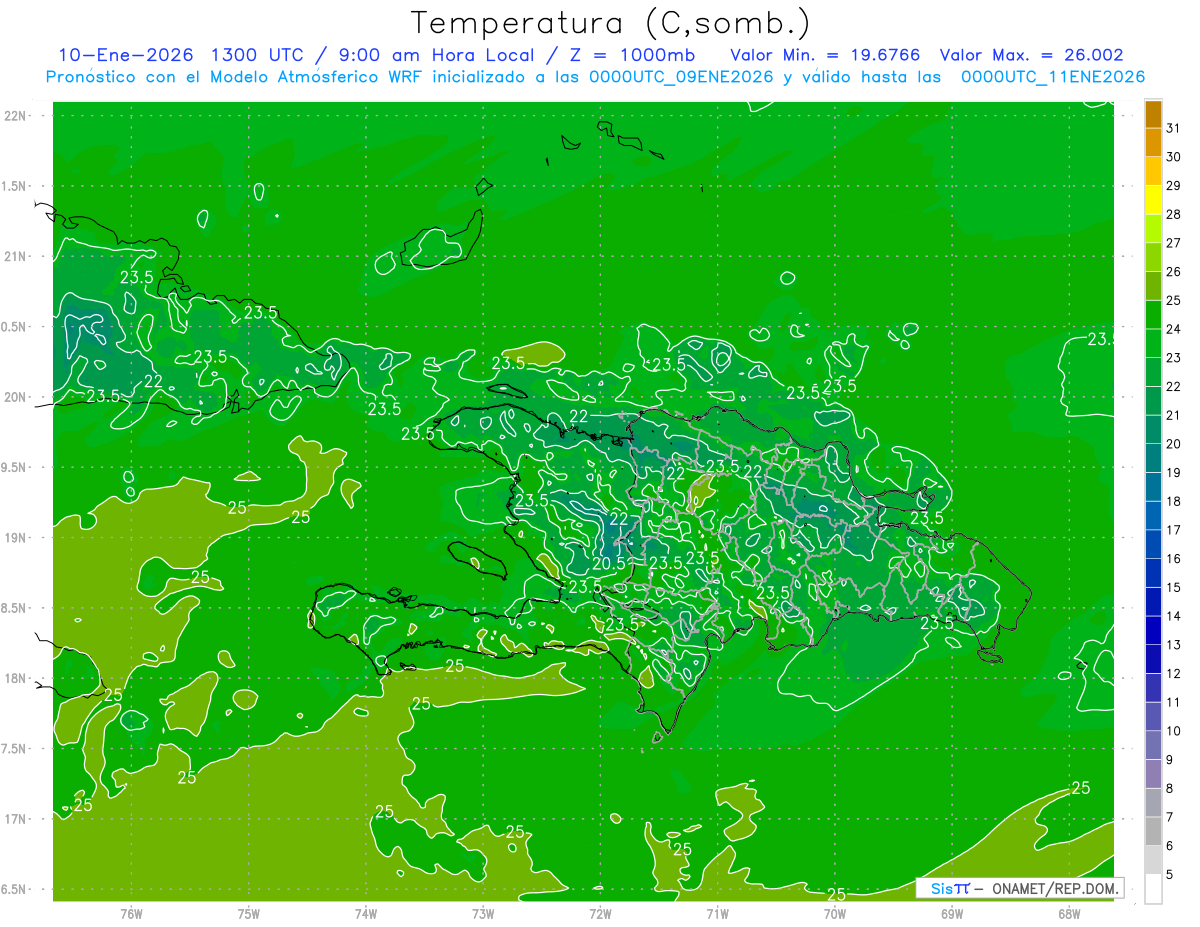Click the "73W" longitude axis label
Screen dimensions: 1200x927
(x=483, y=914)
